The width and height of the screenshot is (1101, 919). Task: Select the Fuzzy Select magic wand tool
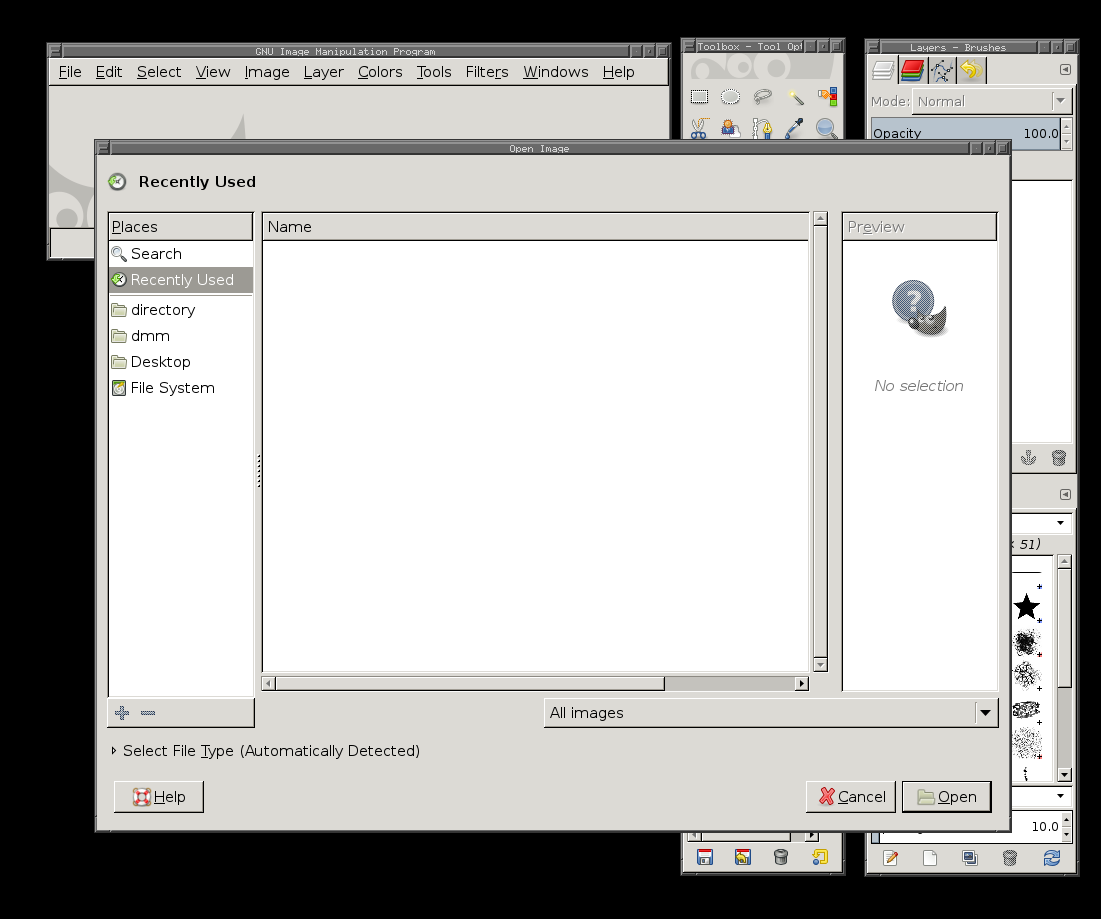[796, 97]
